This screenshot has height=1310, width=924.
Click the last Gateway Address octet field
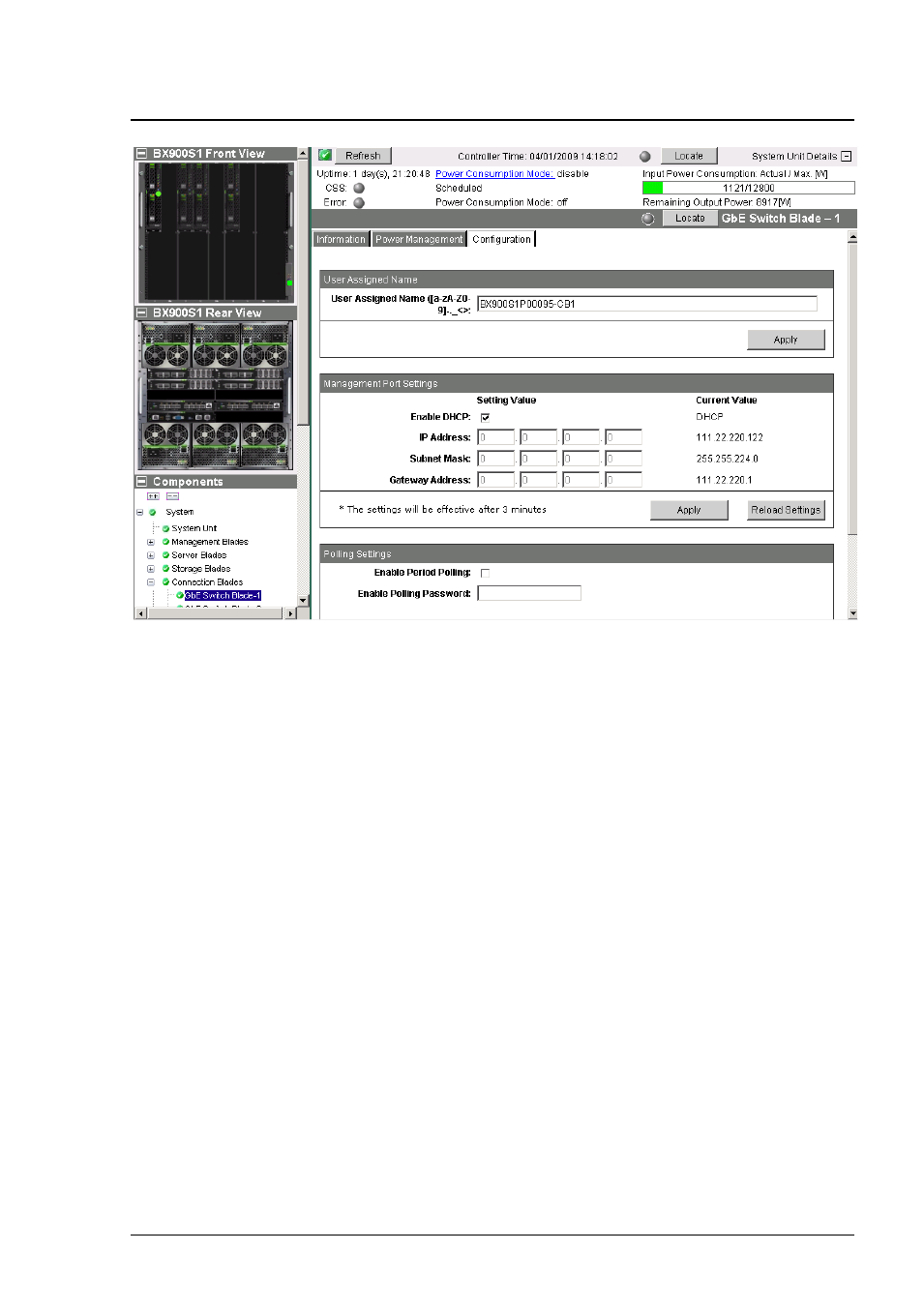(x=624, y=480)
